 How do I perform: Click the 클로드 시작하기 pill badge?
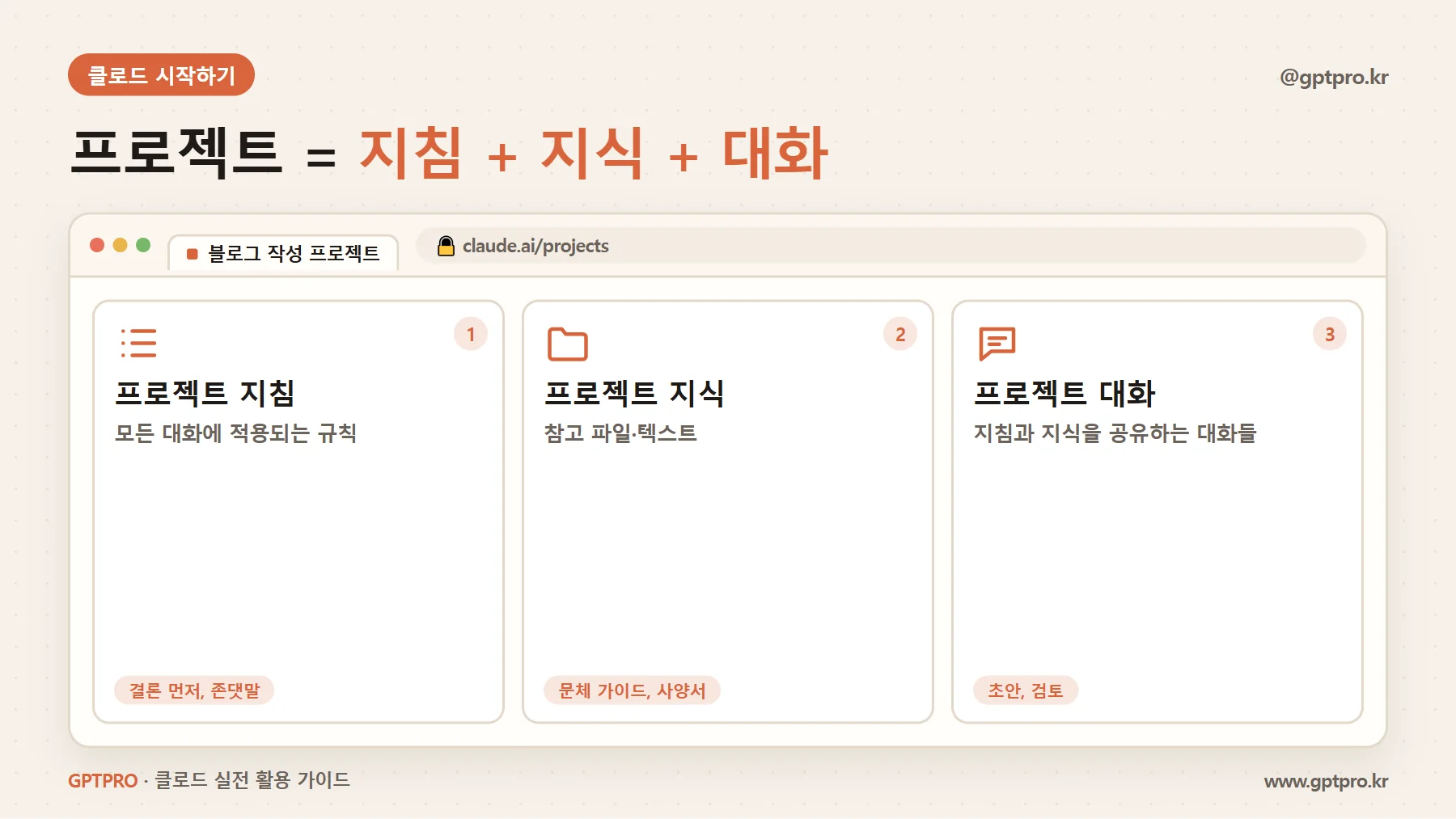(161, 75)
